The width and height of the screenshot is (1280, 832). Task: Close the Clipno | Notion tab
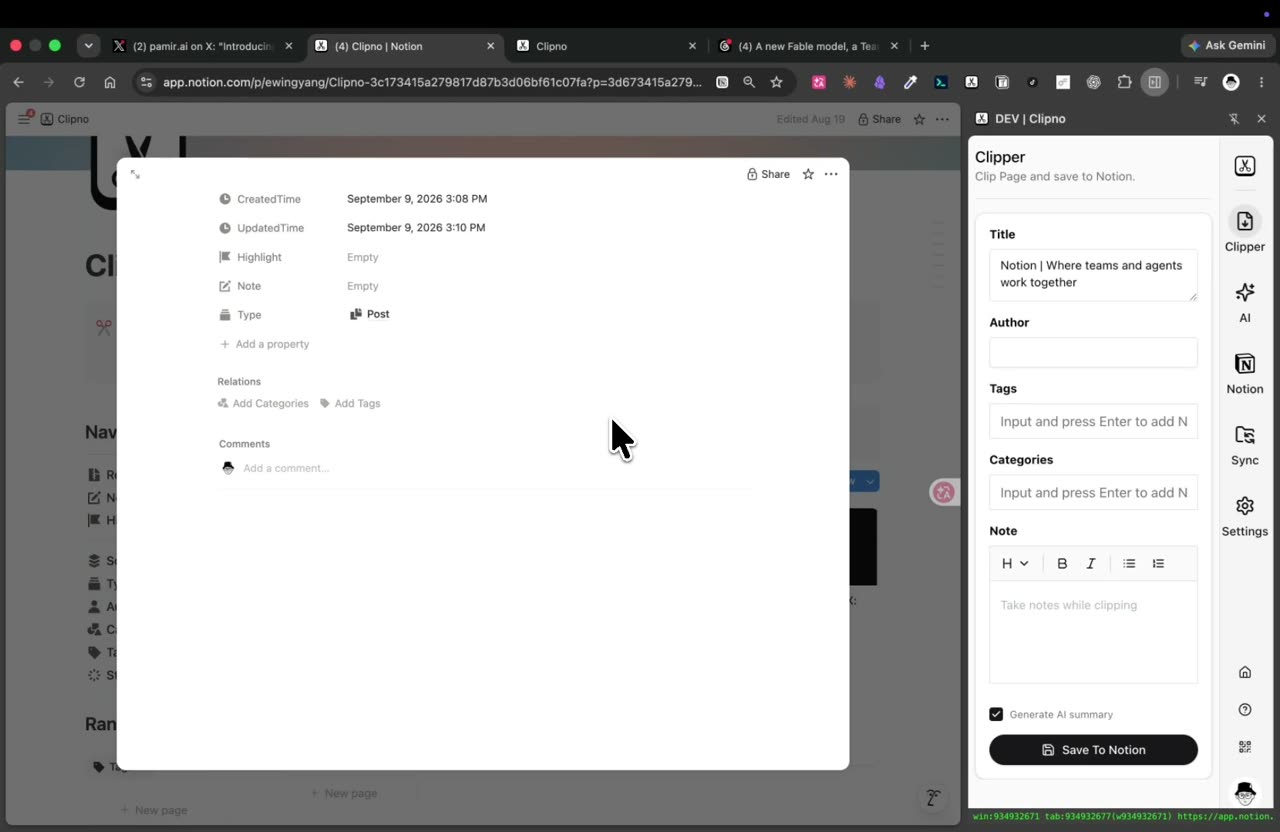pos(491,46)
